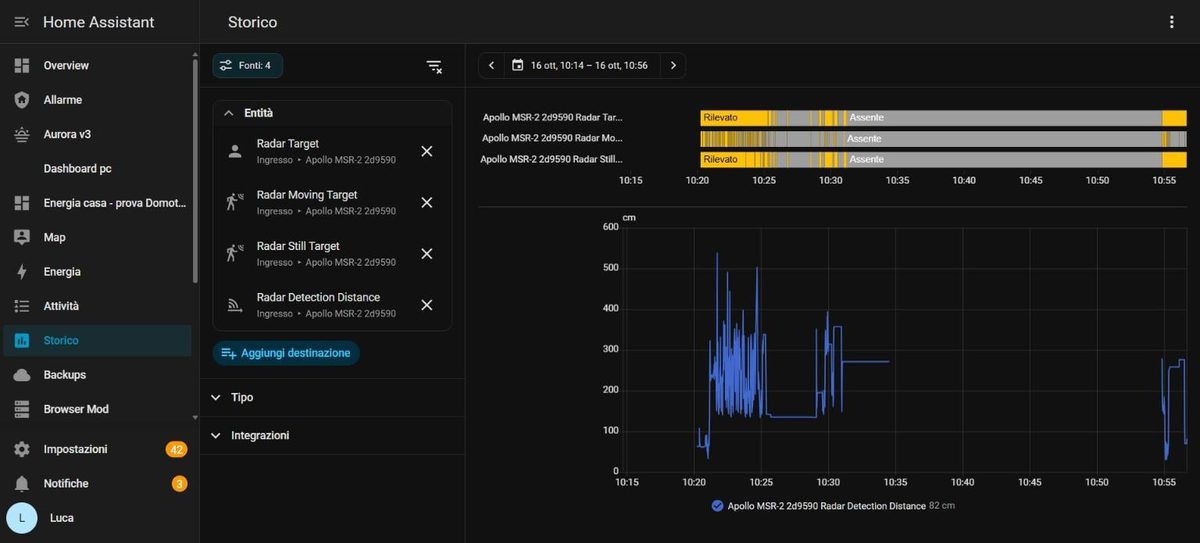The width and height of the screenshot is (1200, 543).
Task: Click the Aurora v3 sunrise icon
Action: pos(22,134)
